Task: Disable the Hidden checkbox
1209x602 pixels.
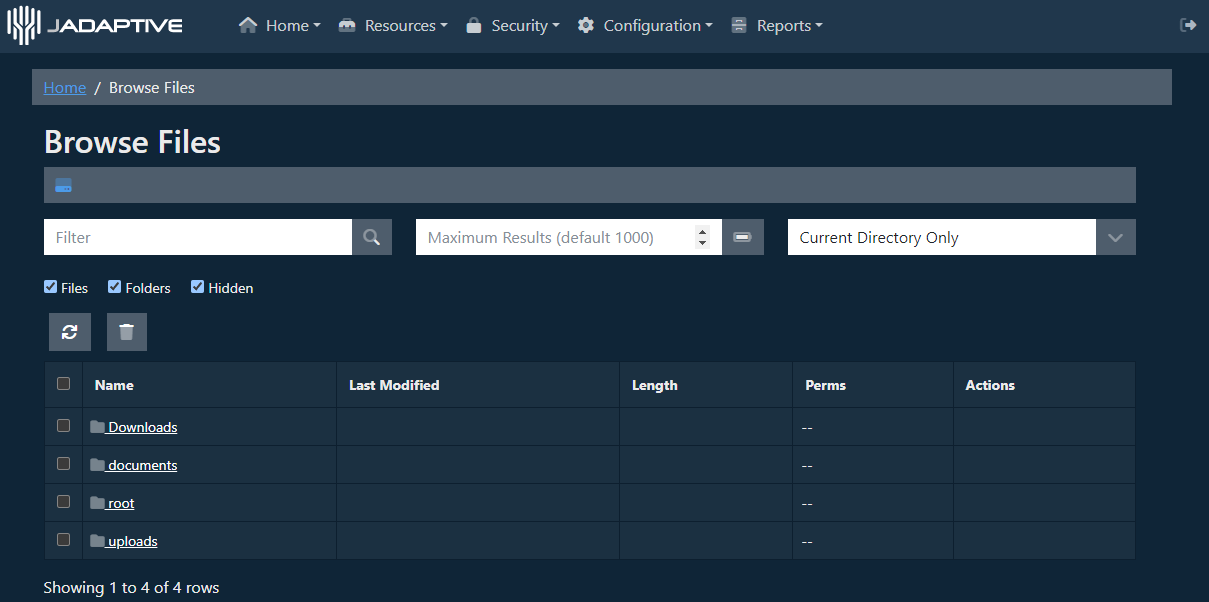Action: [198, 287]
